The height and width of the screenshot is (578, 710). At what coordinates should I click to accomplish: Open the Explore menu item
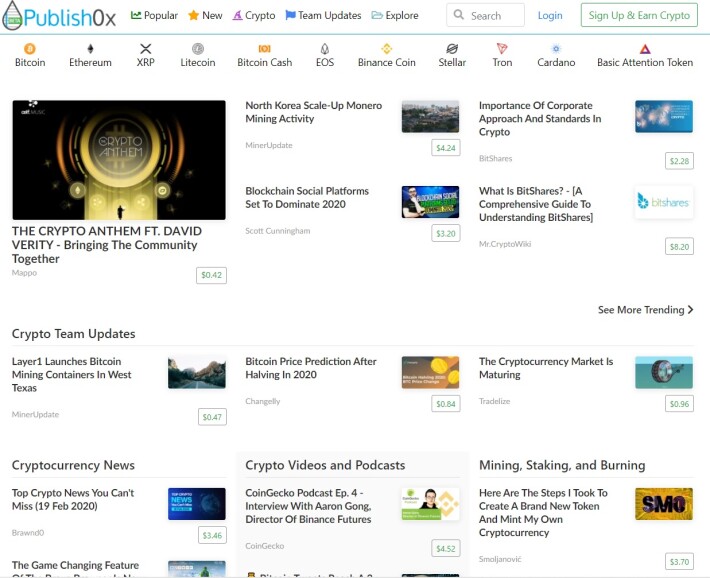click(395, 15)
